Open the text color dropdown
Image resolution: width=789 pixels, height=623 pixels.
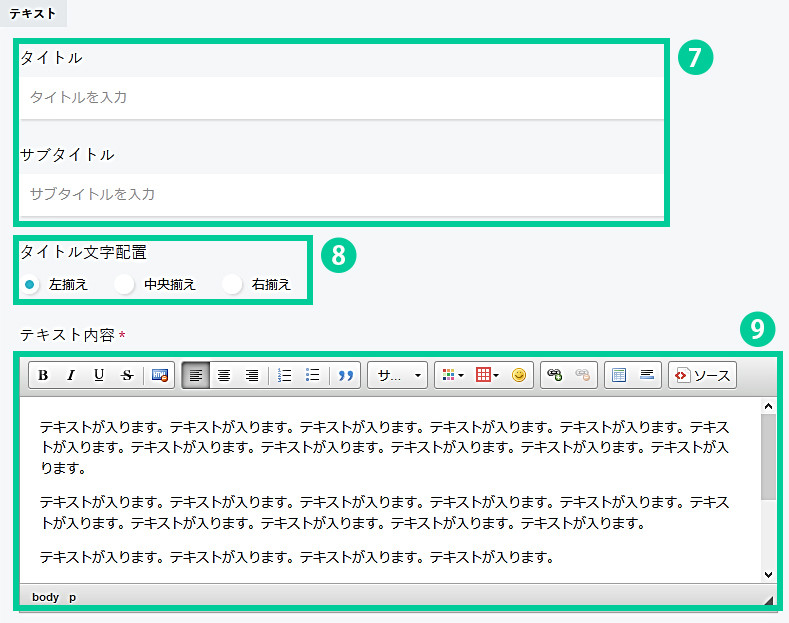453,375
